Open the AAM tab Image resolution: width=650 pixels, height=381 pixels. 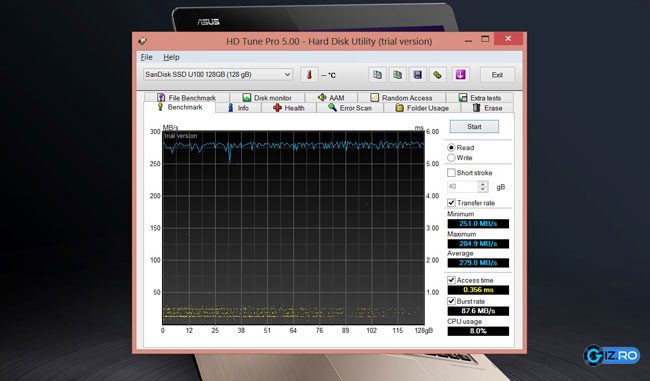331,97
